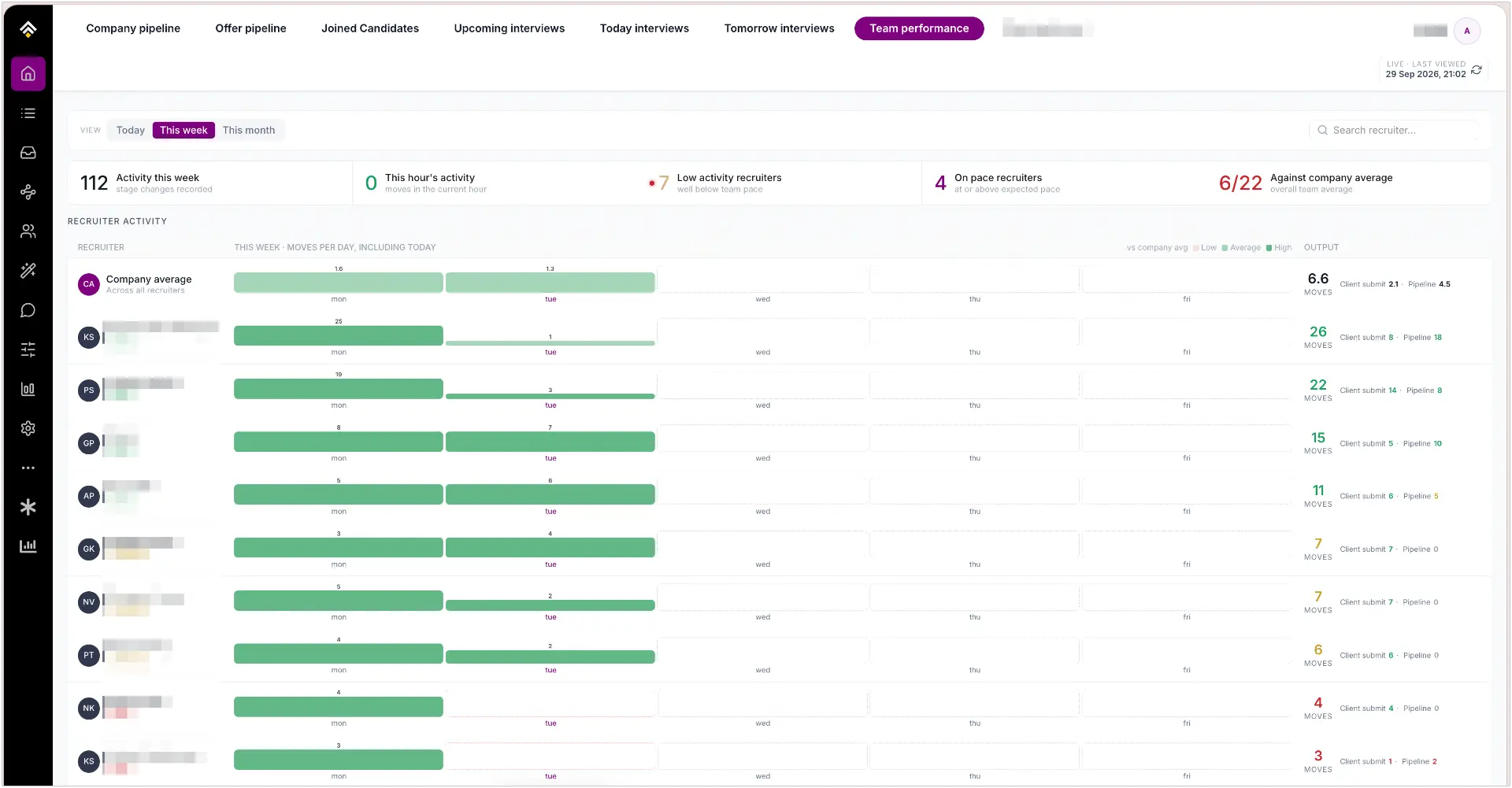Open Tomorrow interviews tab
Image resolution: width=1512 pixels, height=788 pixels.
pos(780,28)
